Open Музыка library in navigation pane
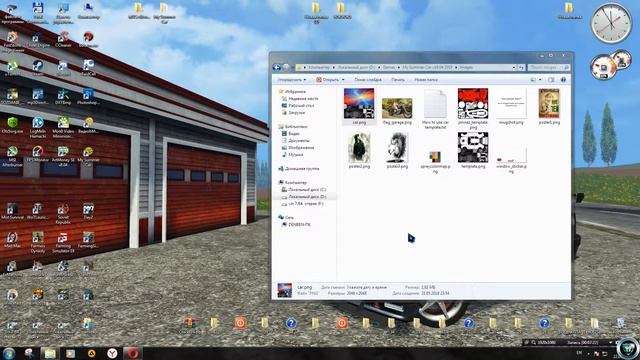Viewport: 640px width, 360px height. pyautogui.click(x=293, y=155)
